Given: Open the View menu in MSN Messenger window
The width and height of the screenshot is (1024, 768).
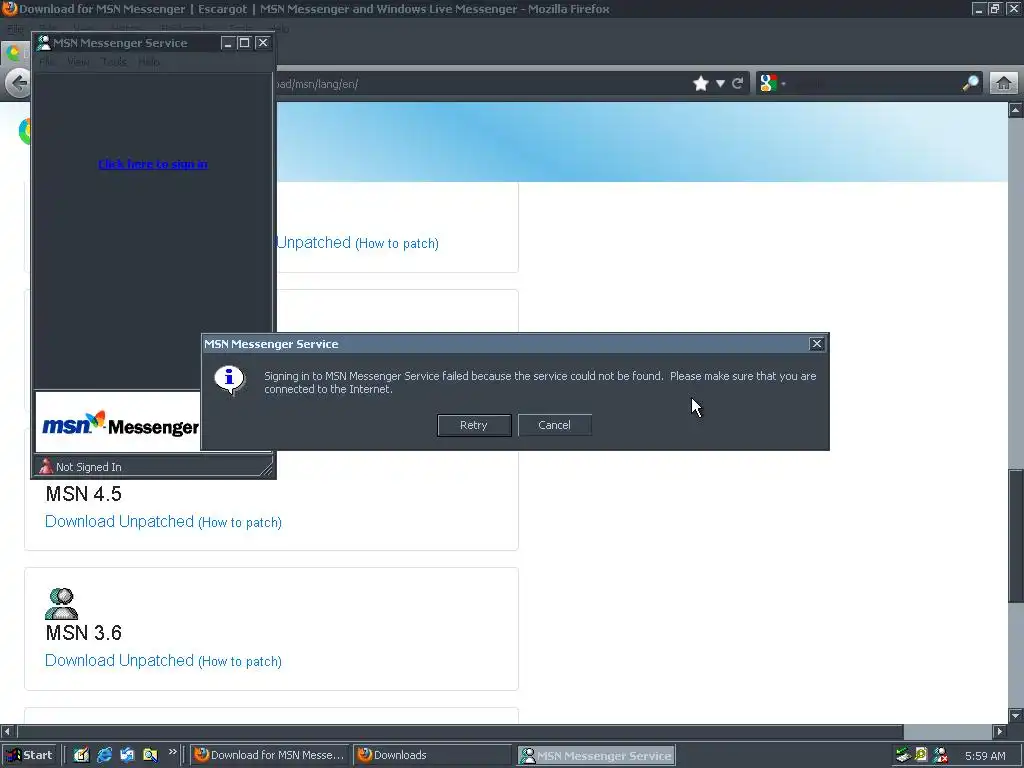Looking at the screenshot, I should pyautogui.click(x=78, y=61).
